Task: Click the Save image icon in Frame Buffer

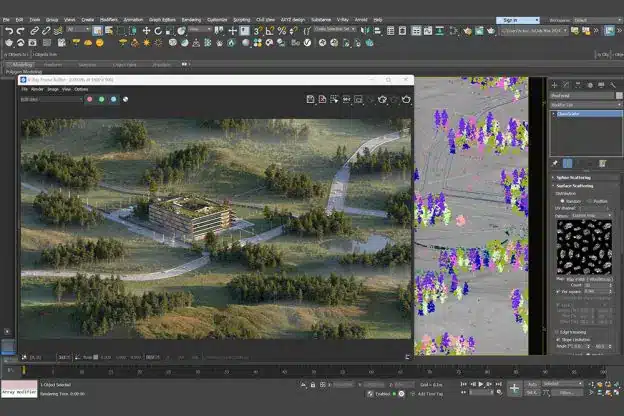Action: point(310,99)
